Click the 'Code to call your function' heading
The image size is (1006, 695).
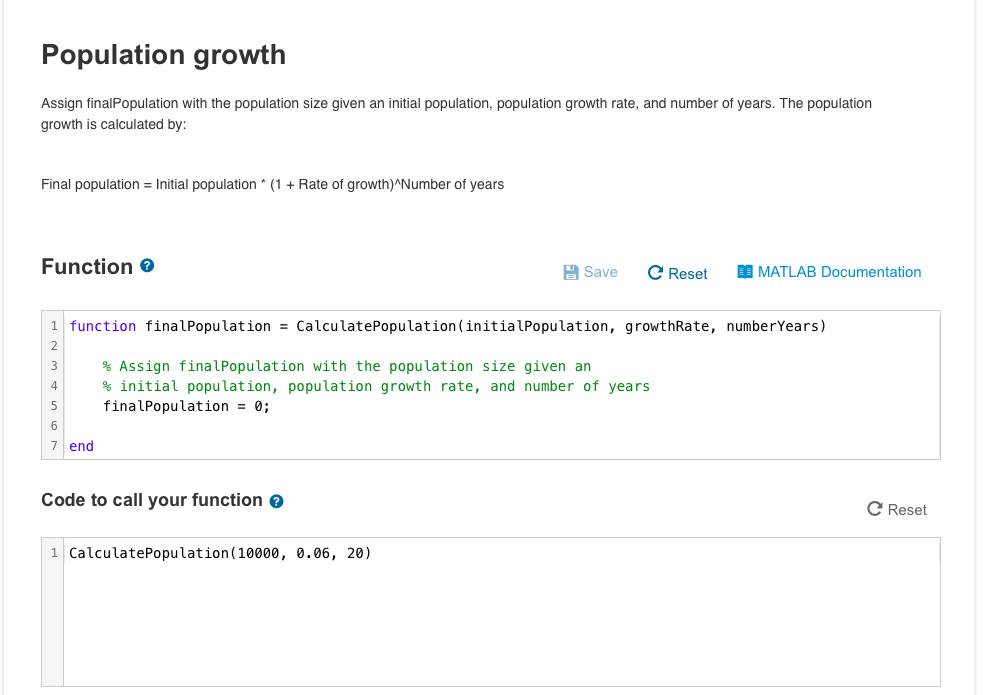152,500
